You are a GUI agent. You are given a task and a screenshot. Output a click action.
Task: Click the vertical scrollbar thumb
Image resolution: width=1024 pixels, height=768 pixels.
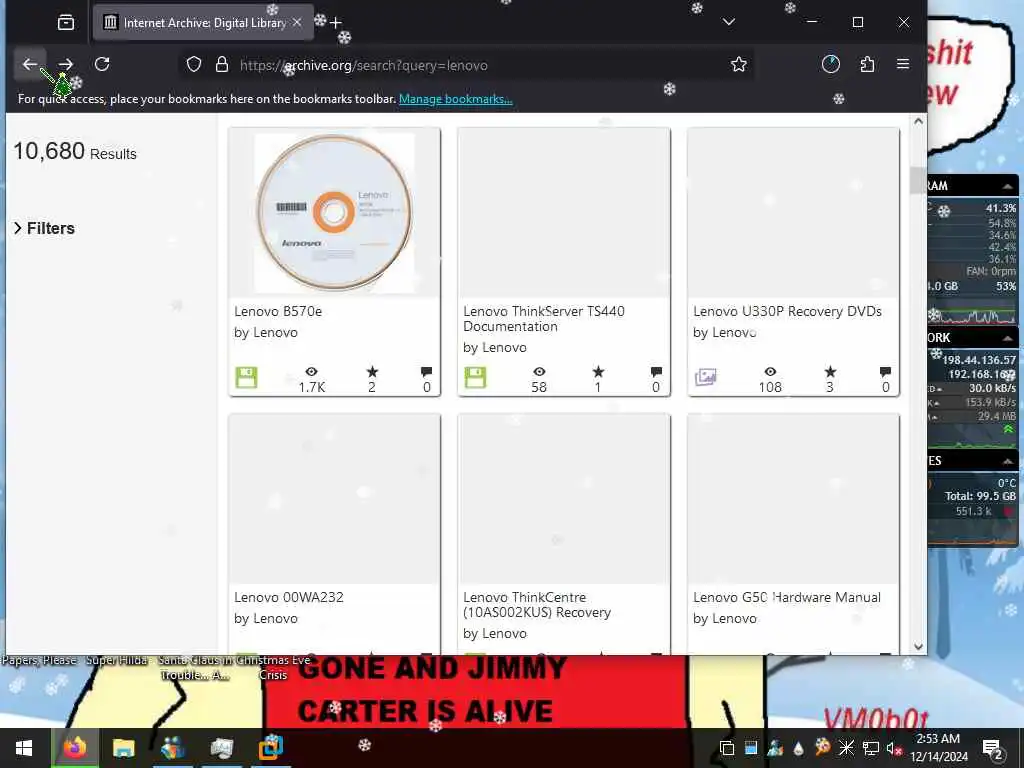tap(918, 181)
